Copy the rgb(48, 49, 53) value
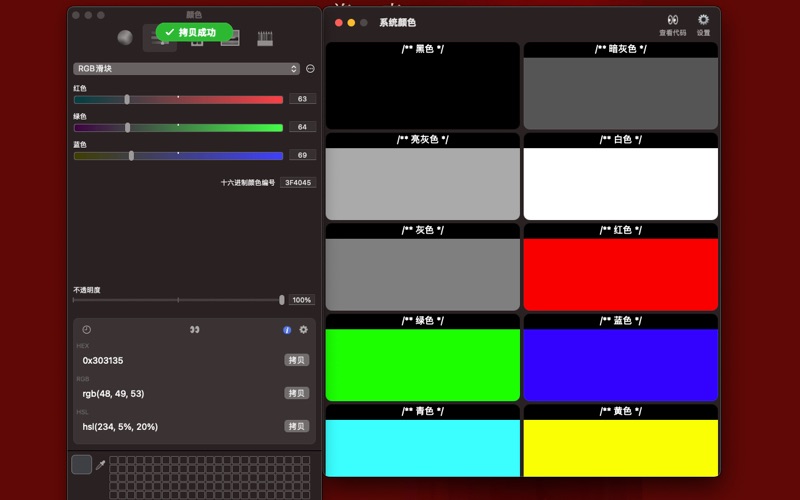The height and width of the screenshot is (500, 800). [297, 393]
